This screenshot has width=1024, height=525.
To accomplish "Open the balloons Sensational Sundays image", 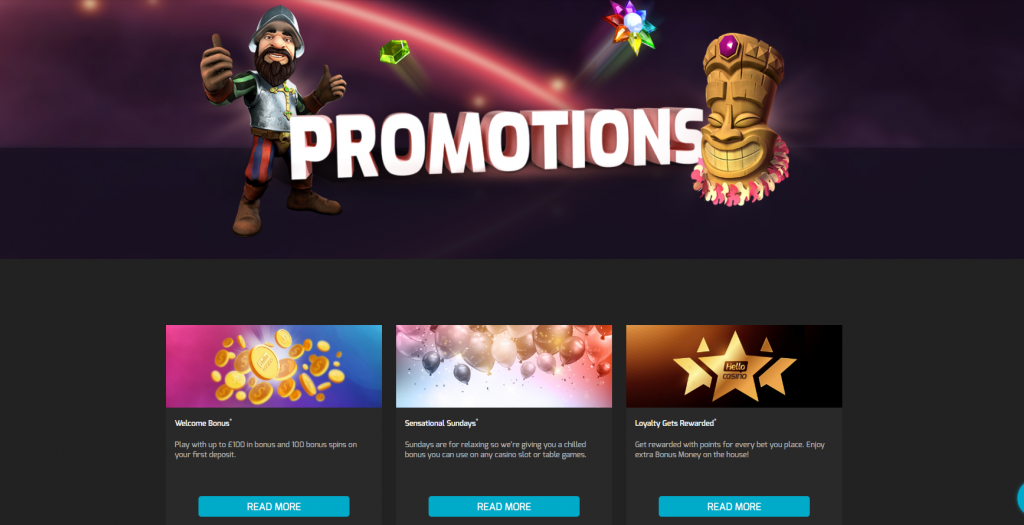I will pos(504,366).
